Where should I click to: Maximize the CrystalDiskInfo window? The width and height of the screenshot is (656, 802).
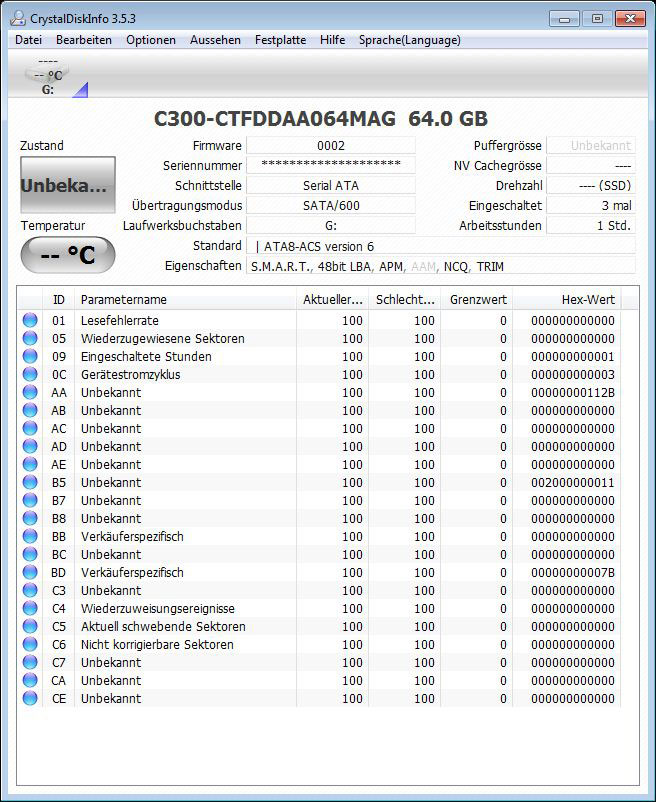point(597,19)
